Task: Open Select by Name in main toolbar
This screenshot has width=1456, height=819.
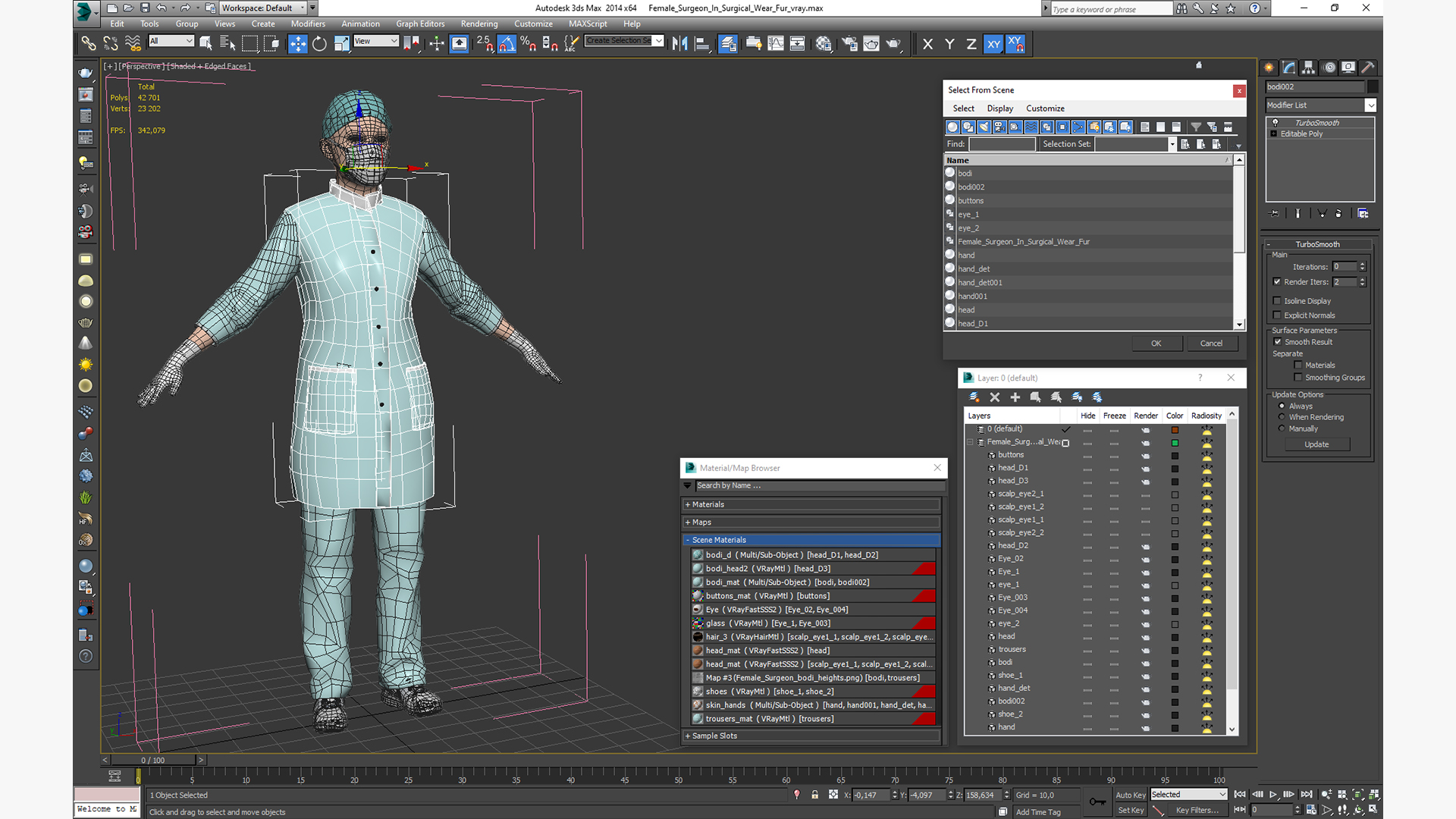Action: (227, 44)
